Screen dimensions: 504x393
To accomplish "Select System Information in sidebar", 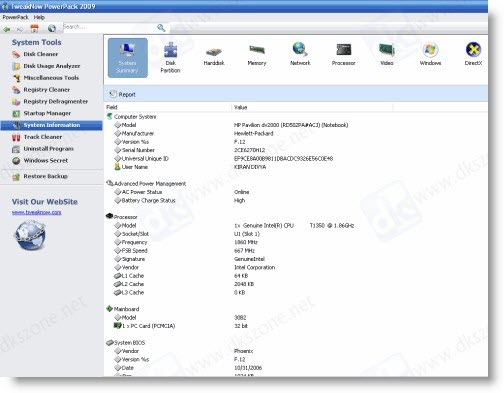I will click(x=51, y=125).
